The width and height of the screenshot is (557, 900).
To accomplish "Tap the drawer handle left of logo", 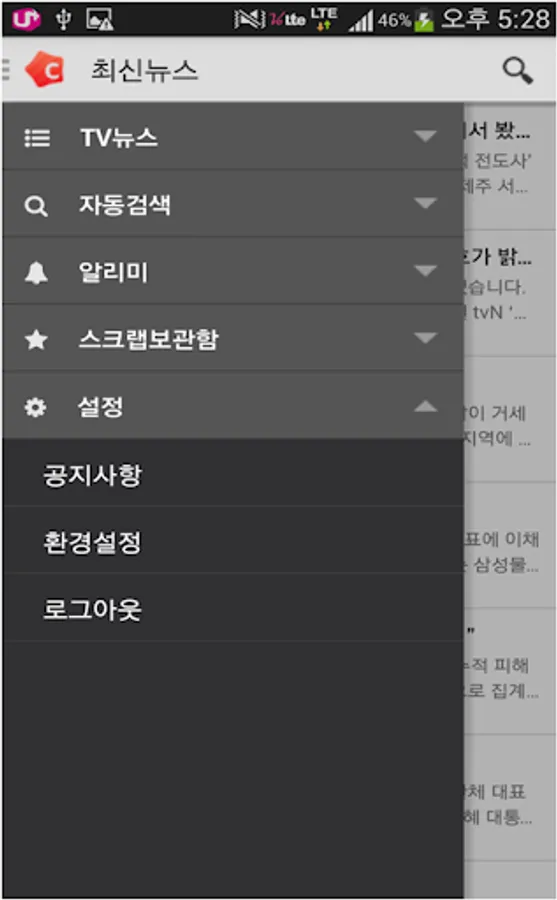I will [x=6, y=69].
